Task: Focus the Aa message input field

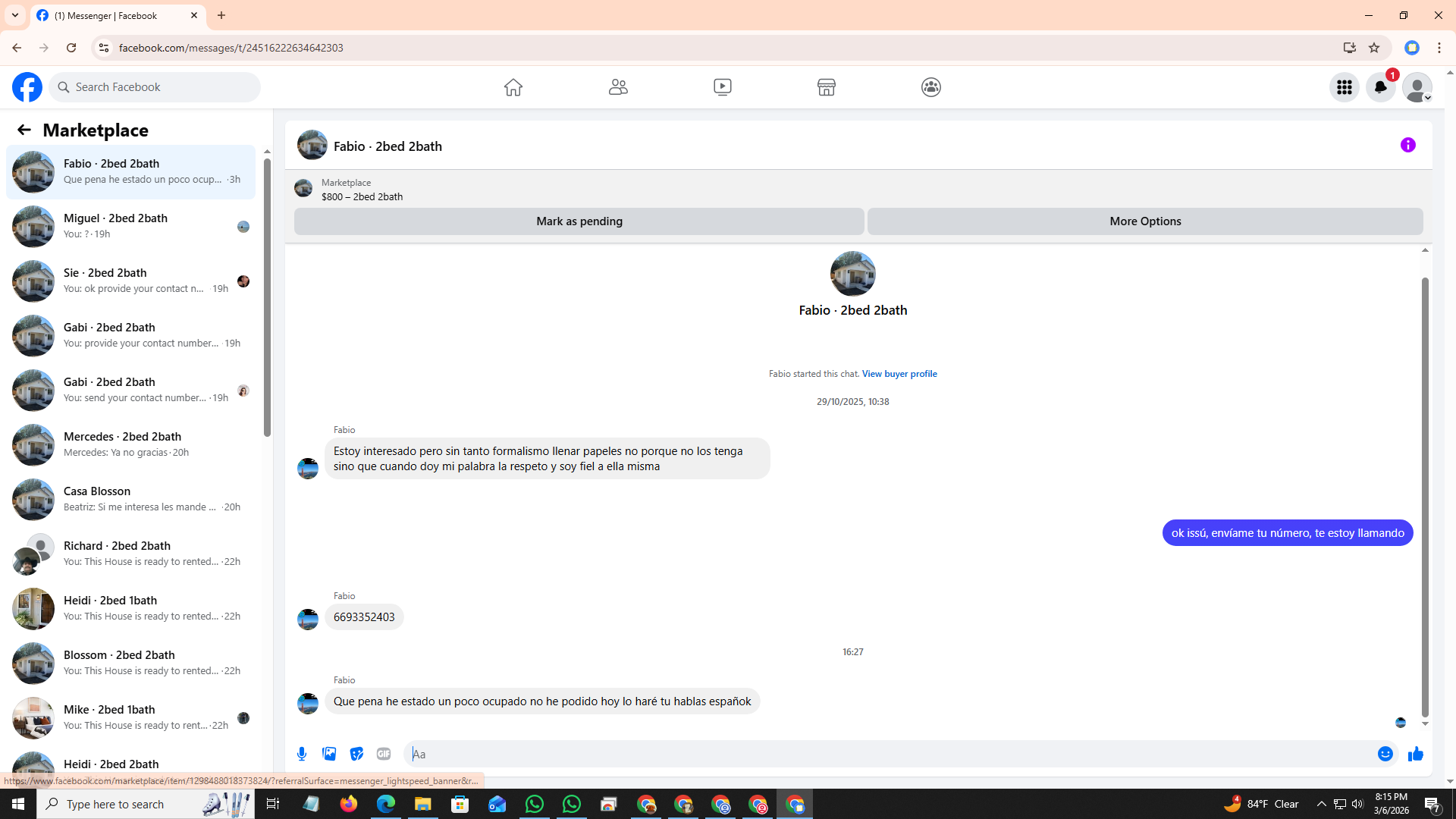Action: pyautogui.click(x=887, y=754)
